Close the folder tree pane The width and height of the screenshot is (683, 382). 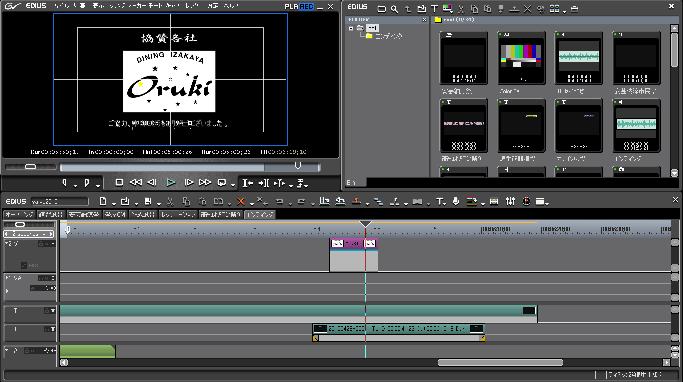[x=425, y=20]
